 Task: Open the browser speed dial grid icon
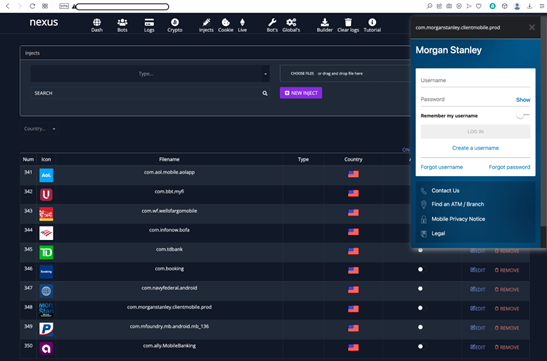point(45,6)
